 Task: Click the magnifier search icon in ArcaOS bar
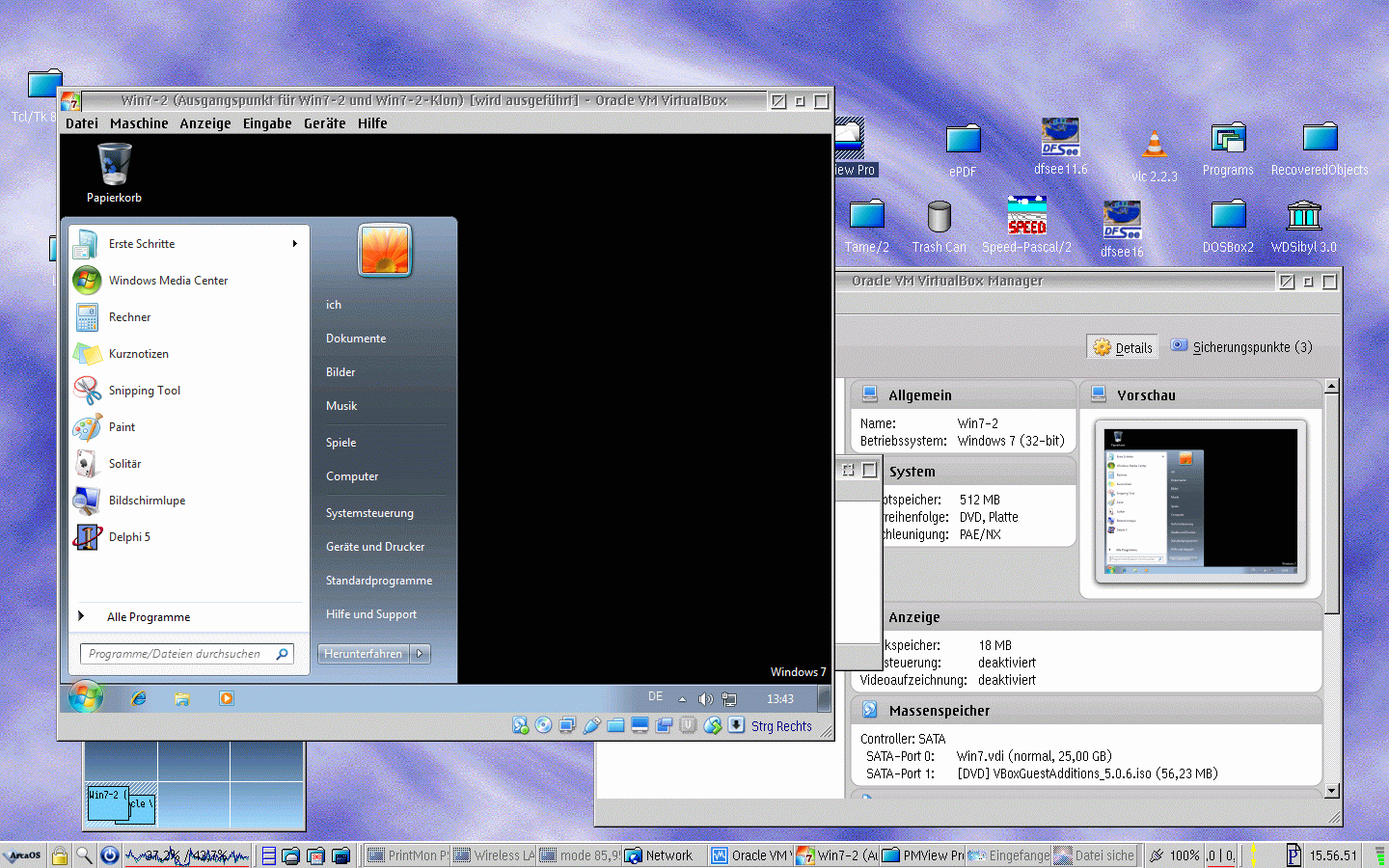84,854
